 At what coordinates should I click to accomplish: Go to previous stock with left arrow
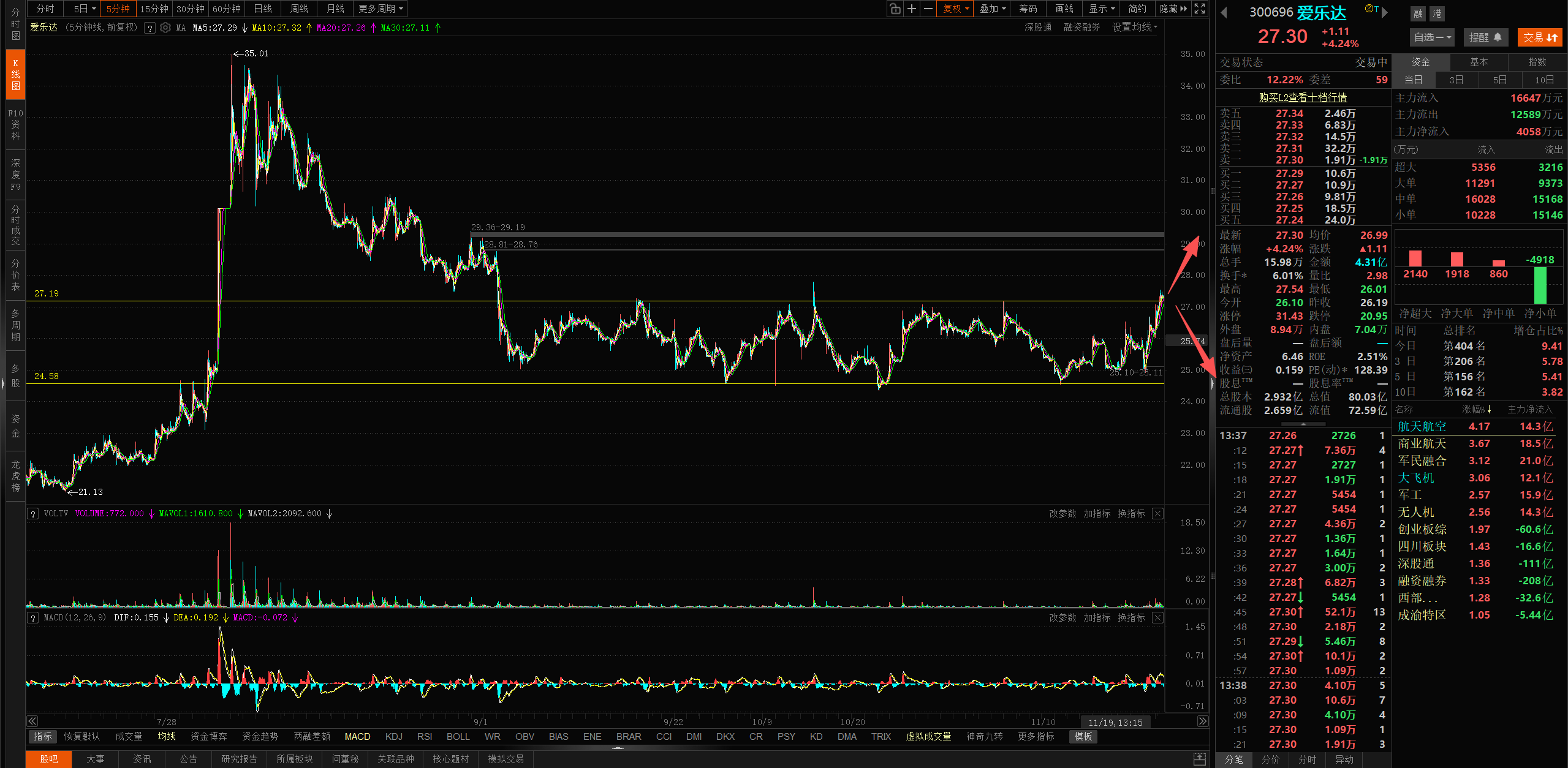pyautogui.click(x=1224, y=12)
